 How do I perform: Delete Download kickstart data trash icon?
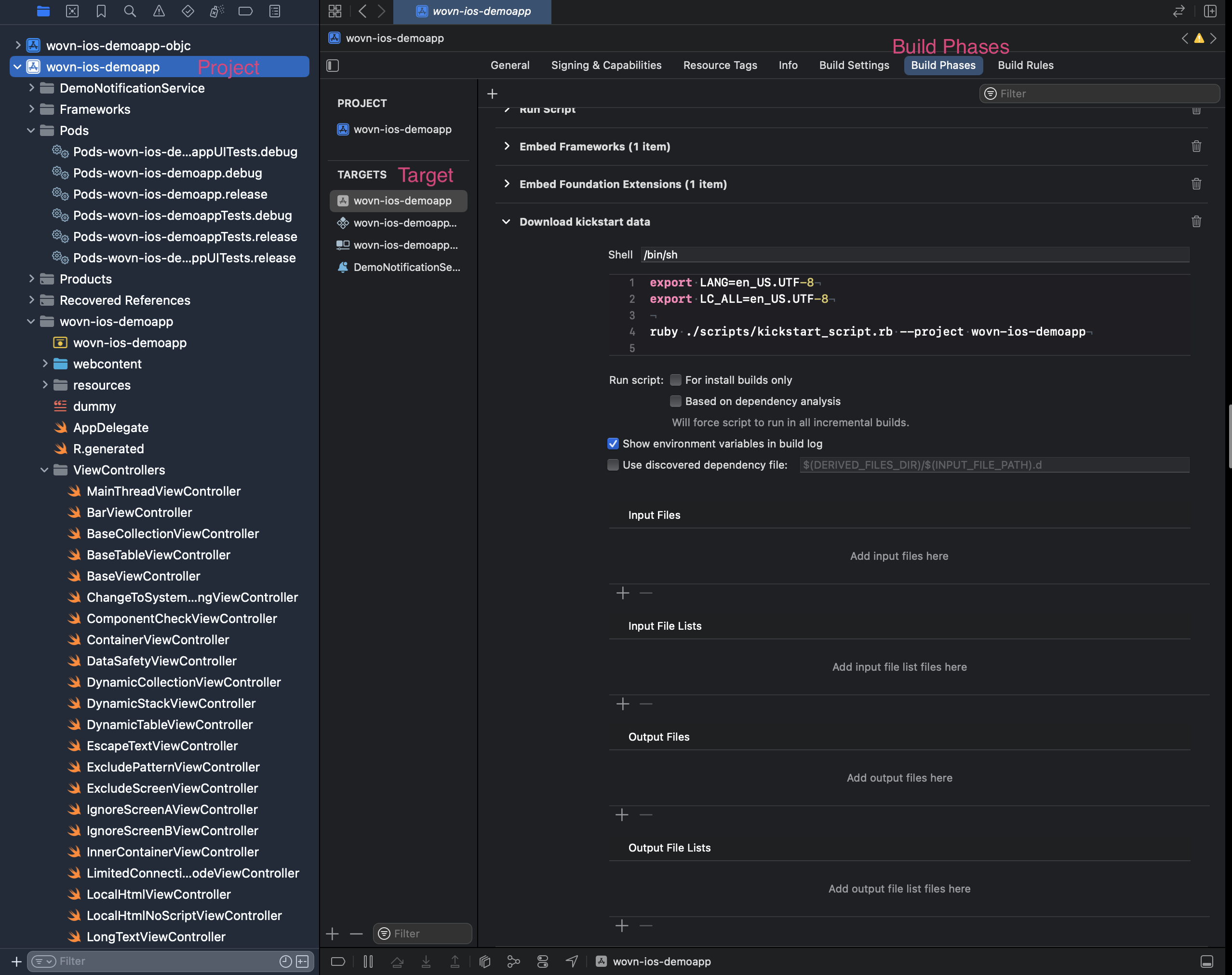pyautogui.click(x=1196, y=221)
